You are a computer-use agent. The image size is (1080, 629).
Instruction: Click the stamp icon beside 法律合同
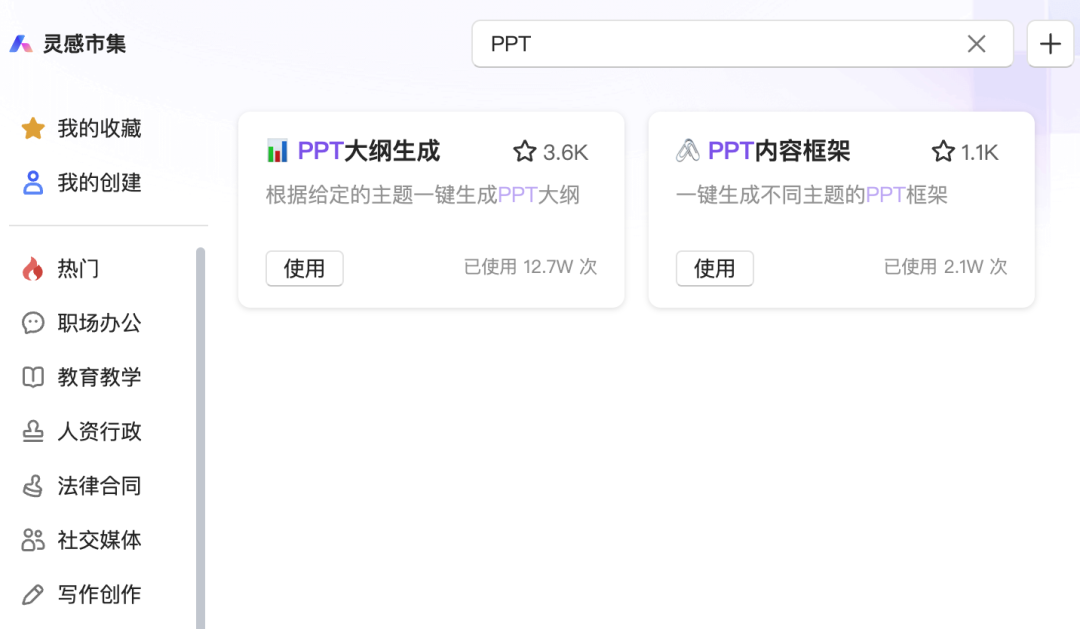pos(33,486)
